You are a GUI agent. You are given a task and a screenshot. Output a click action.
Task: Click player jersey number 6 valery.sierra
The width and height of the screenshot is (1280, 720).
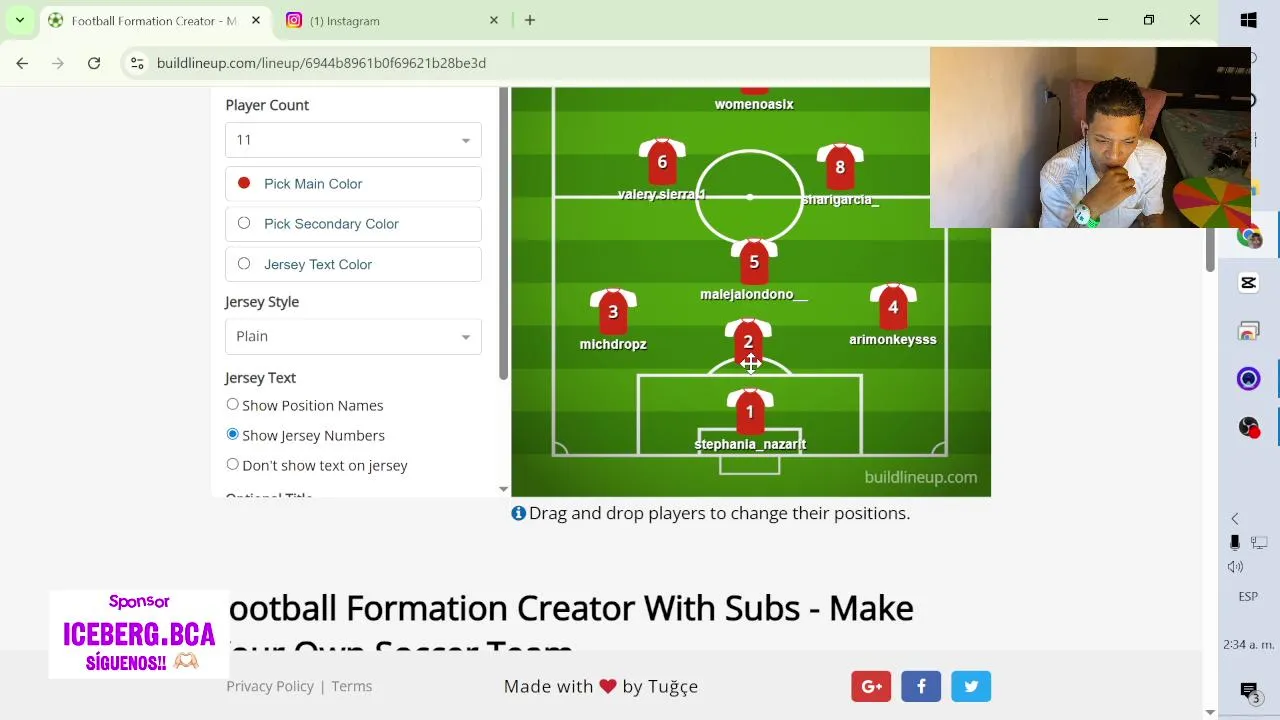[x=662, y=162]
